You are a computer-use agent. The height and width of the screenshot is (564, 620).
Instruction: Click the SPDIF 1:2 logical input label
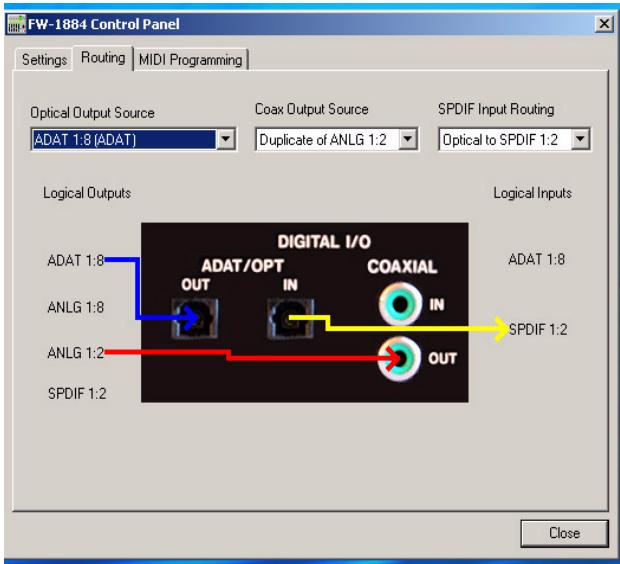click(x=538, y=329)
